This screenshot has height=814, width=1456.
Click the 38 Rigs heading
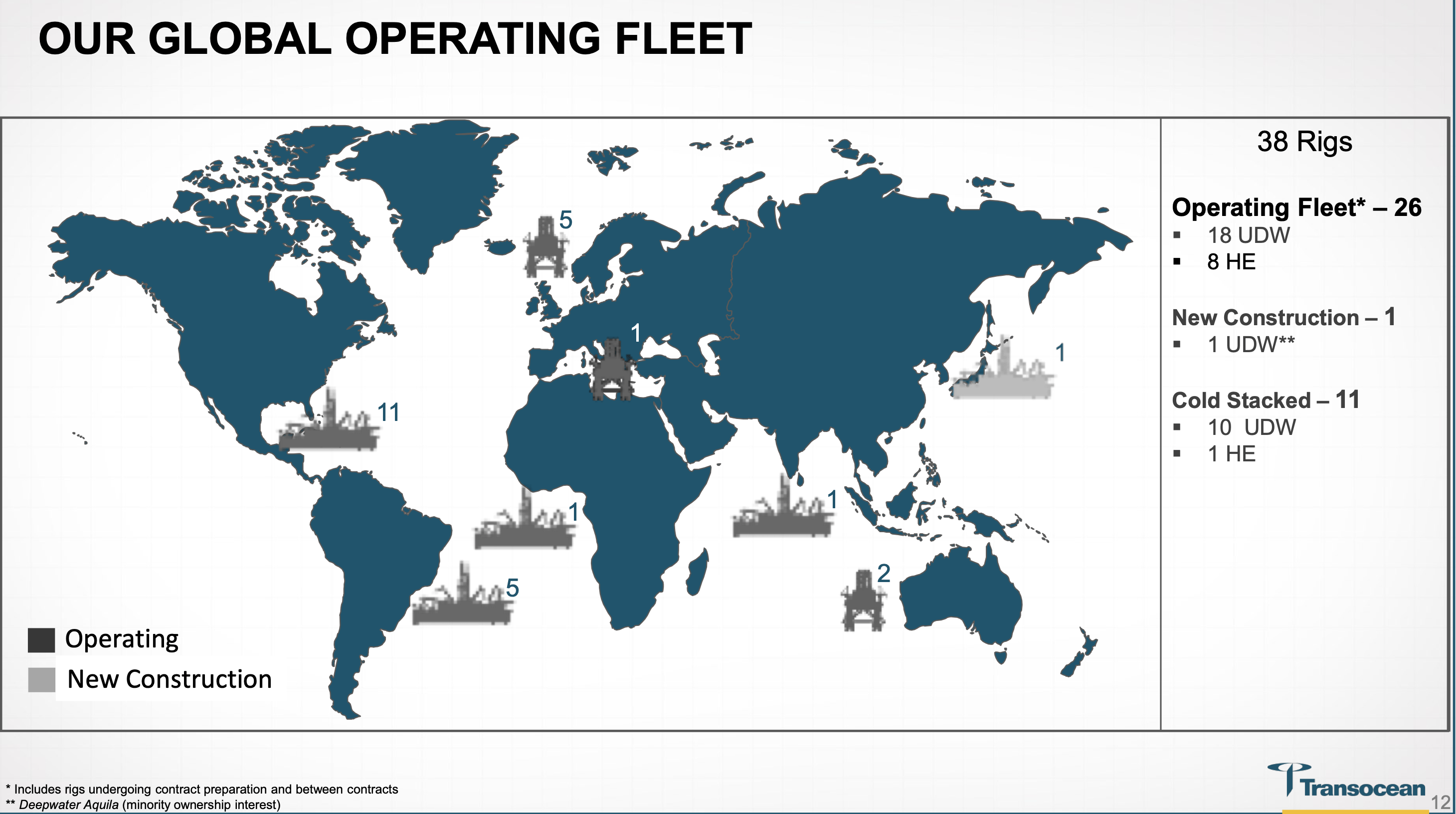pyautogui.click(x=1304, y=141)
